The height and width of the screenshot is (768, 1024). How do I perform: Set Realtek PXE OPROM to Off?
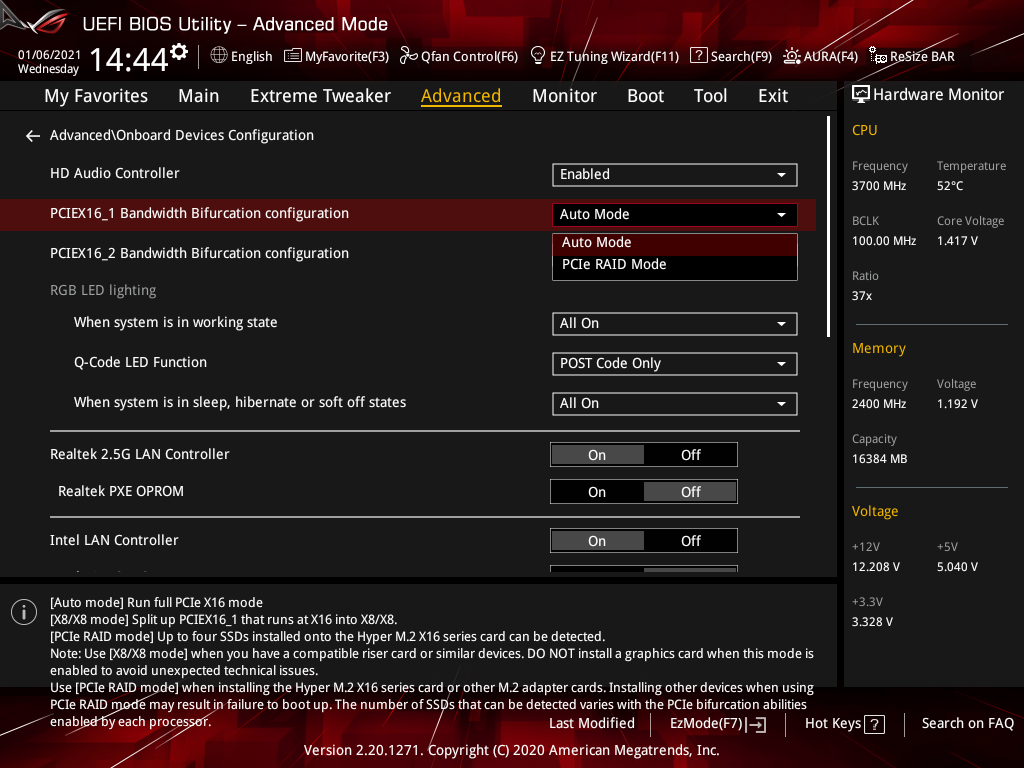[690, 492]
